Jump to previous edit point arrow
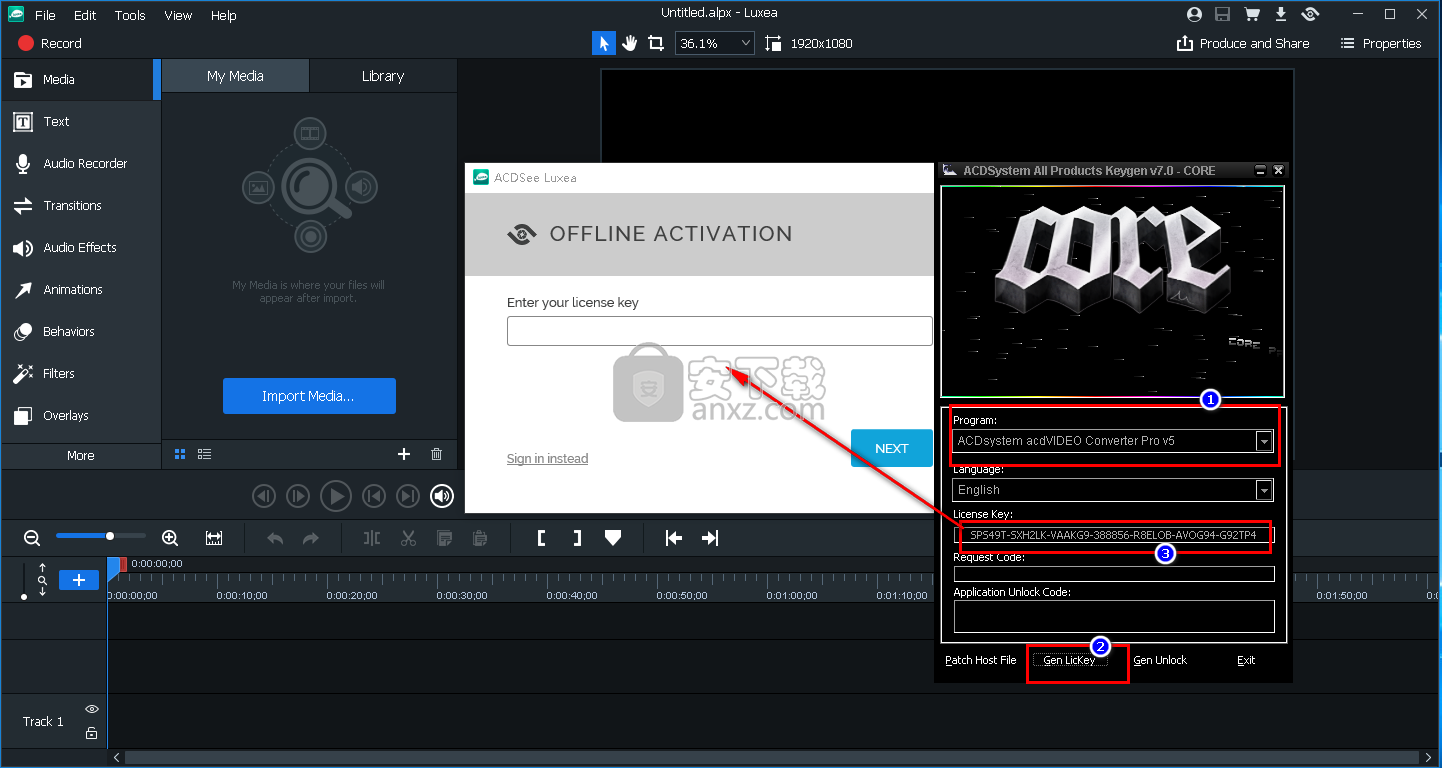The width and height of the screenshot is (1442, 768). (674, 538)
